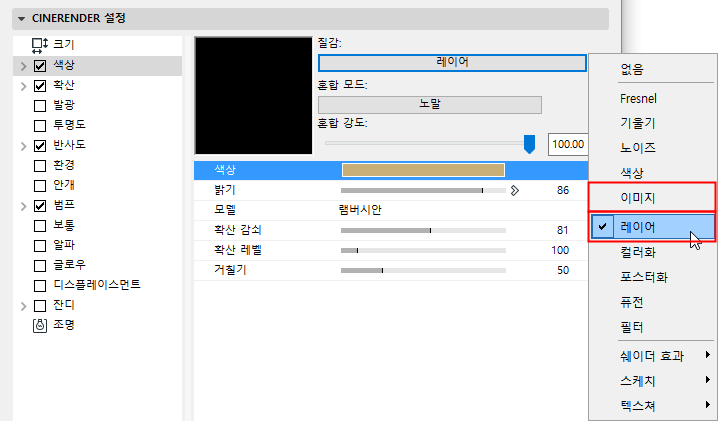Open the 스케치 submenu

pos(652,381)
